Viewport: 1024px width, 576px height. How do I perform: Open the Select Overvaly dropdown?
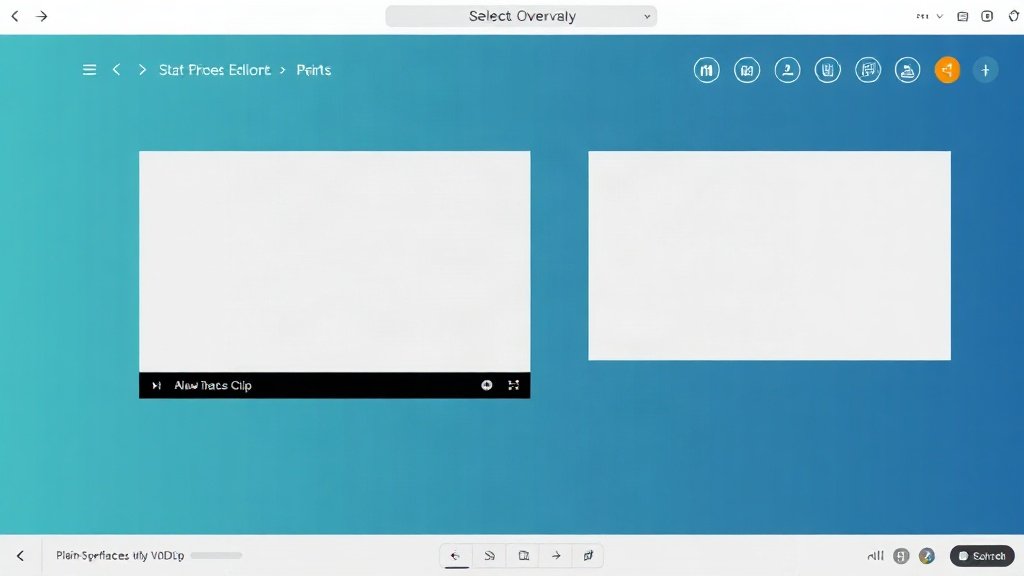pyautogui.click(x=521, y=16)
